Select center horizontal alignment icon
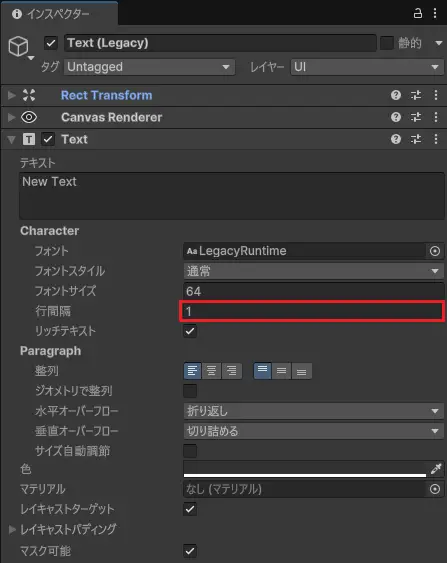 211,371
